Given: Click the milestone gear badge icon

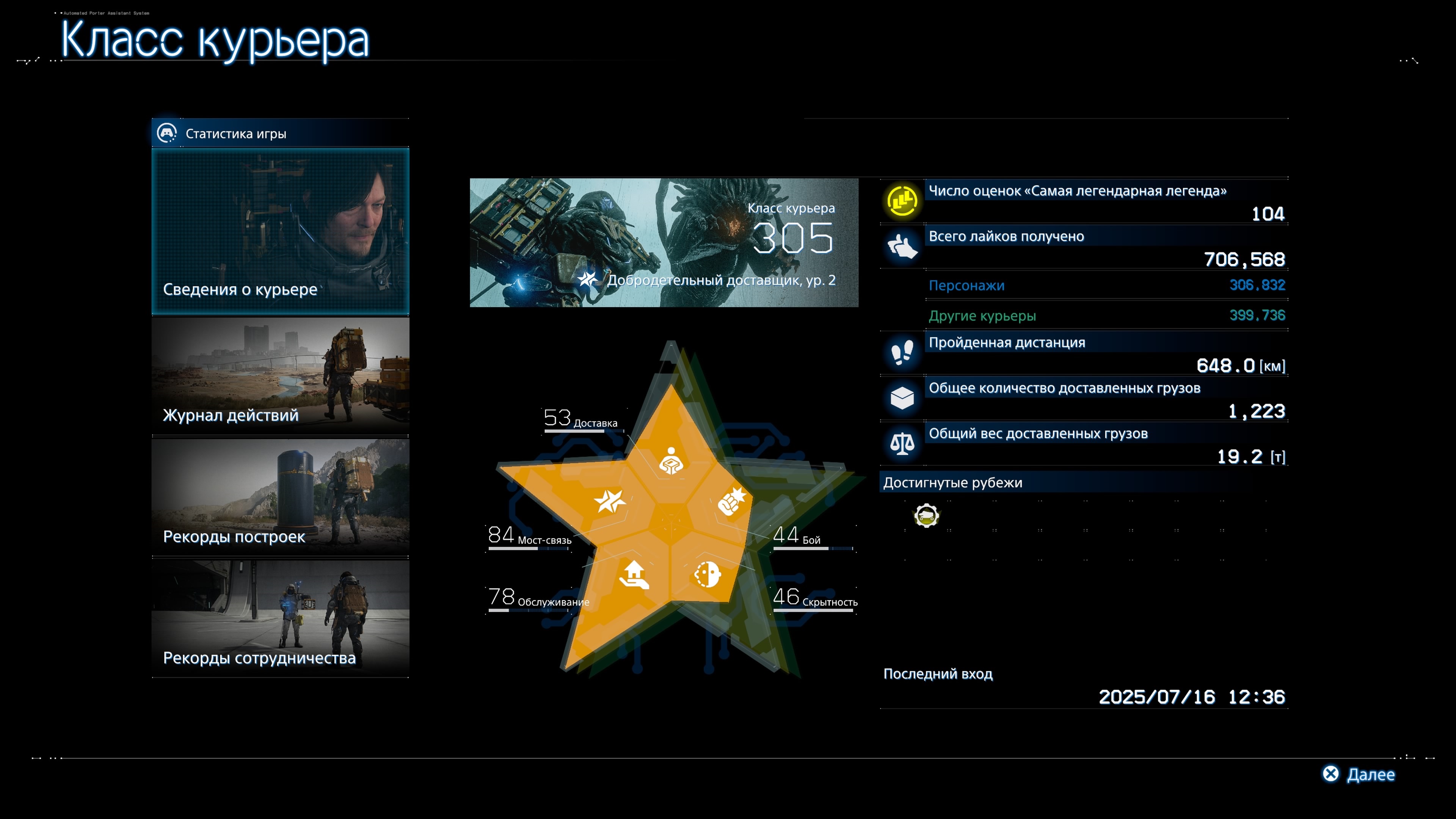Looking at the screenshot, I should coord(926,516).
